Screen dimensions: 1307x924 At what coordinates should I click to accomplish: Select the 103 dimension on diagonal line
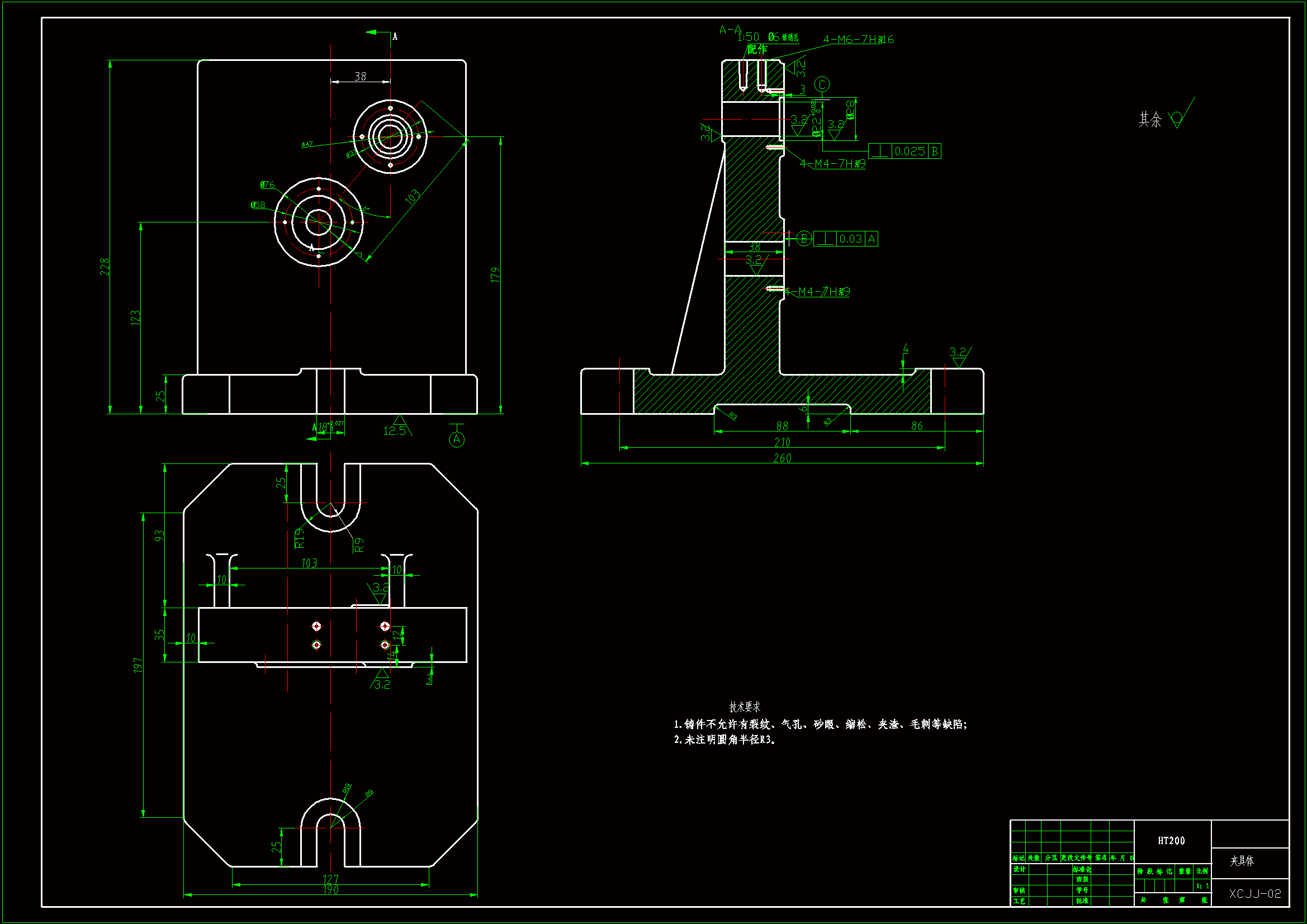(413, 196)
